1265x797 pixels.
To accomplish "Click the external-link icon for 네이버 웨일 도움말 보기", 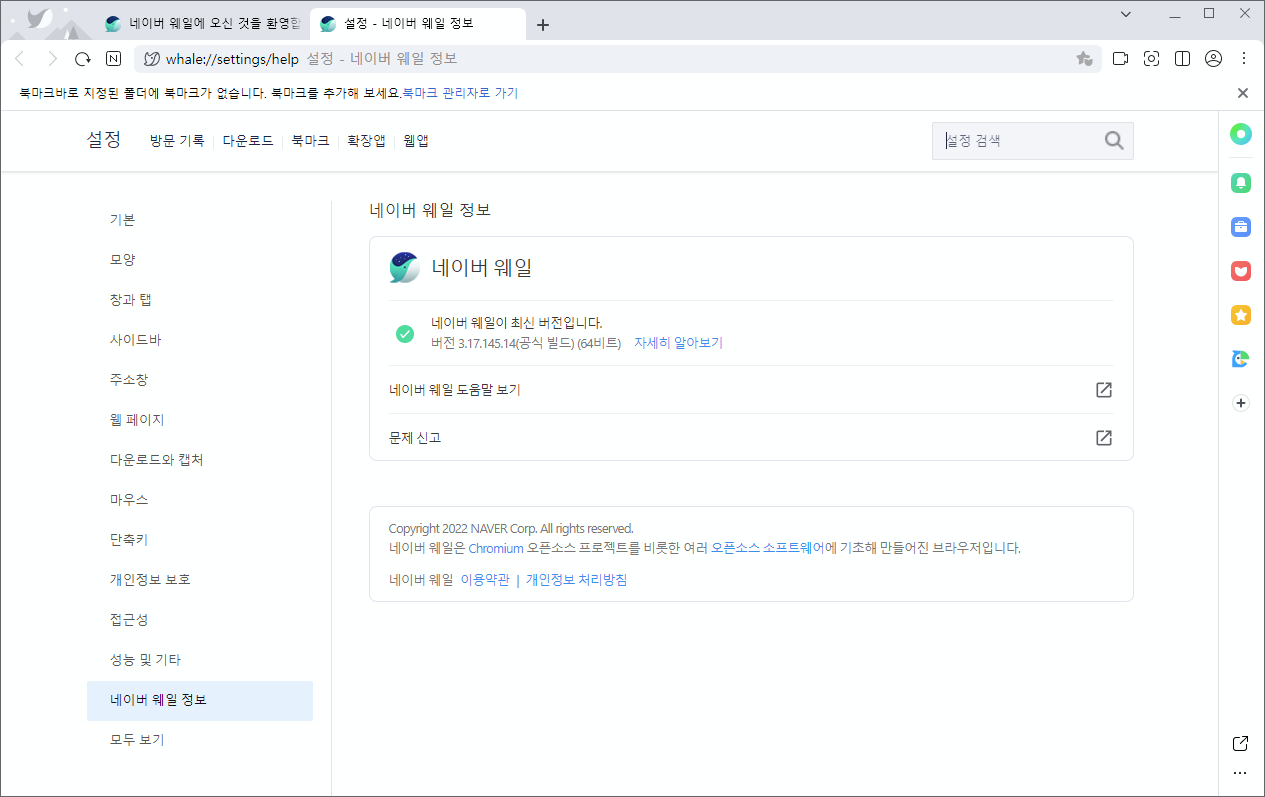I will [x=1104, y=390].
